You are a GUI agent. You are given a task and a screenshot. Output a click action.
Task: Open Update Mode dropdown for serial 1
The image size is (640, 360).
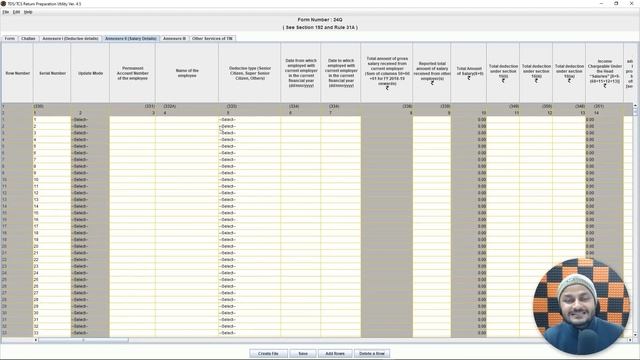tap(90, 120)
